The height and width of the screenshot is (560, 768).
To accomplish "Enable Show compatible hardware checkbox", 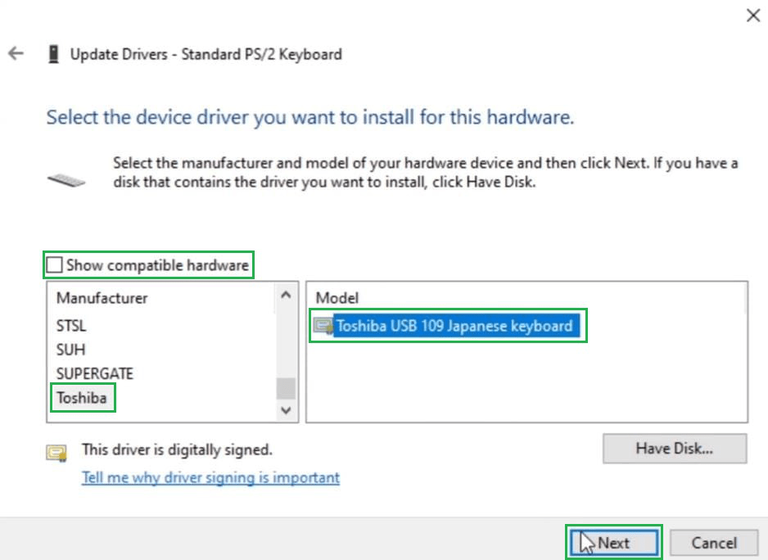I will tap(54, 265).
